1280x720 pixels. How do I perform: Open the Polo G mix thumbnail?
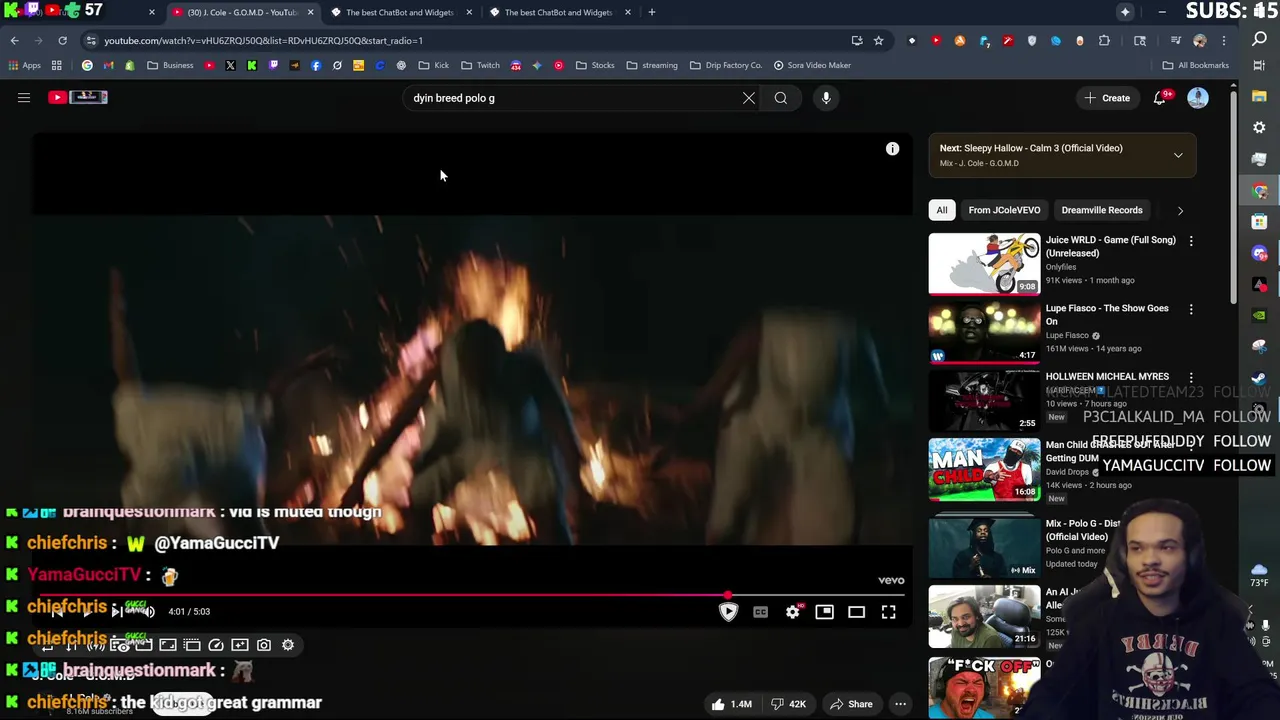click(x=984, y=546)
